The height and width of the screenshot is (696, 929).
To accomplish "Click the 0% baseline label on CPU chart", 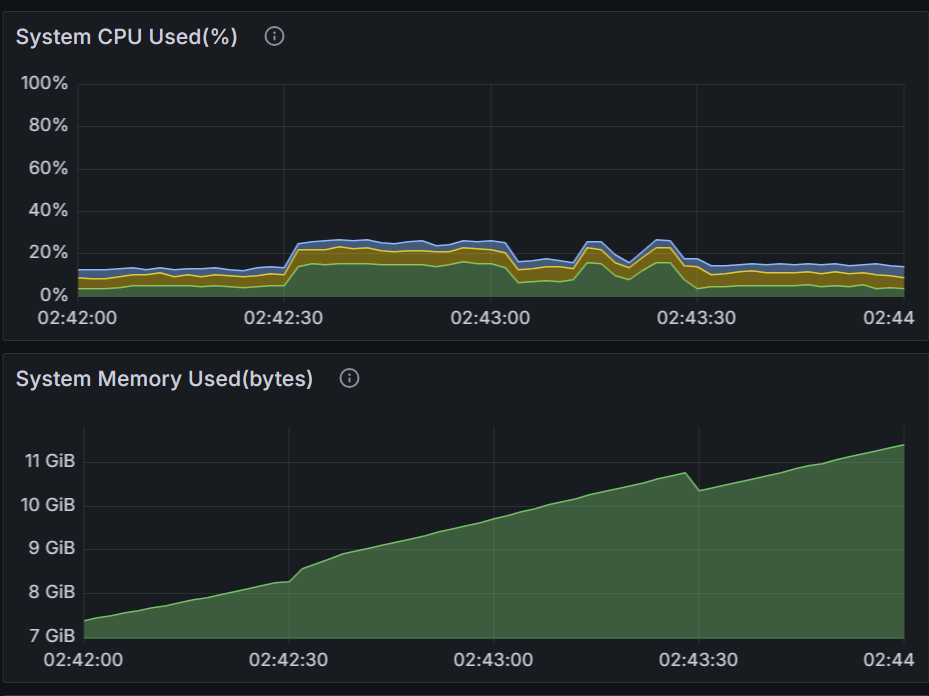I will point(52,296).
